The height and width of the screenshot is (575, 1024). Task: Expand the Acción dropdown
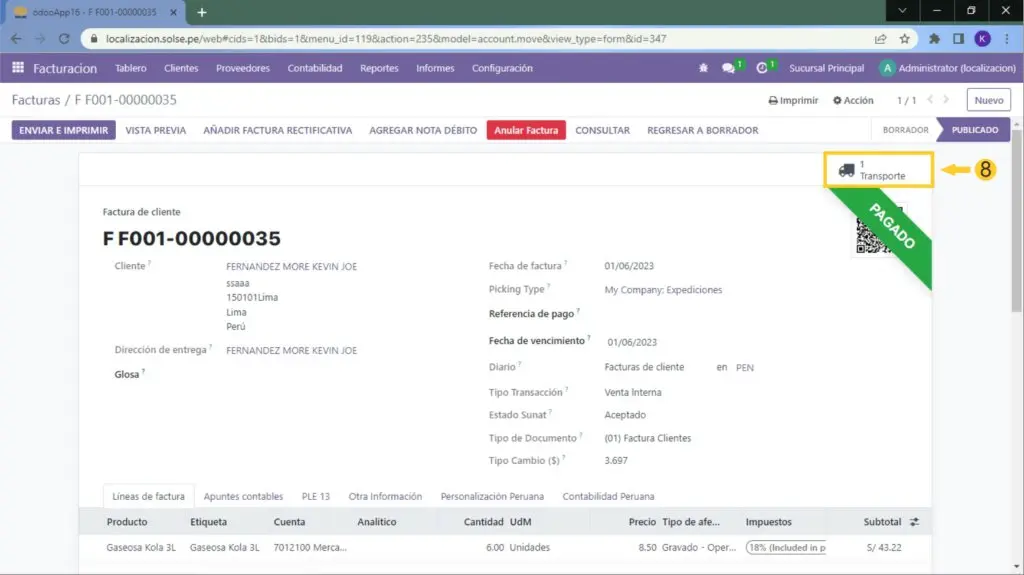point(853,100)
